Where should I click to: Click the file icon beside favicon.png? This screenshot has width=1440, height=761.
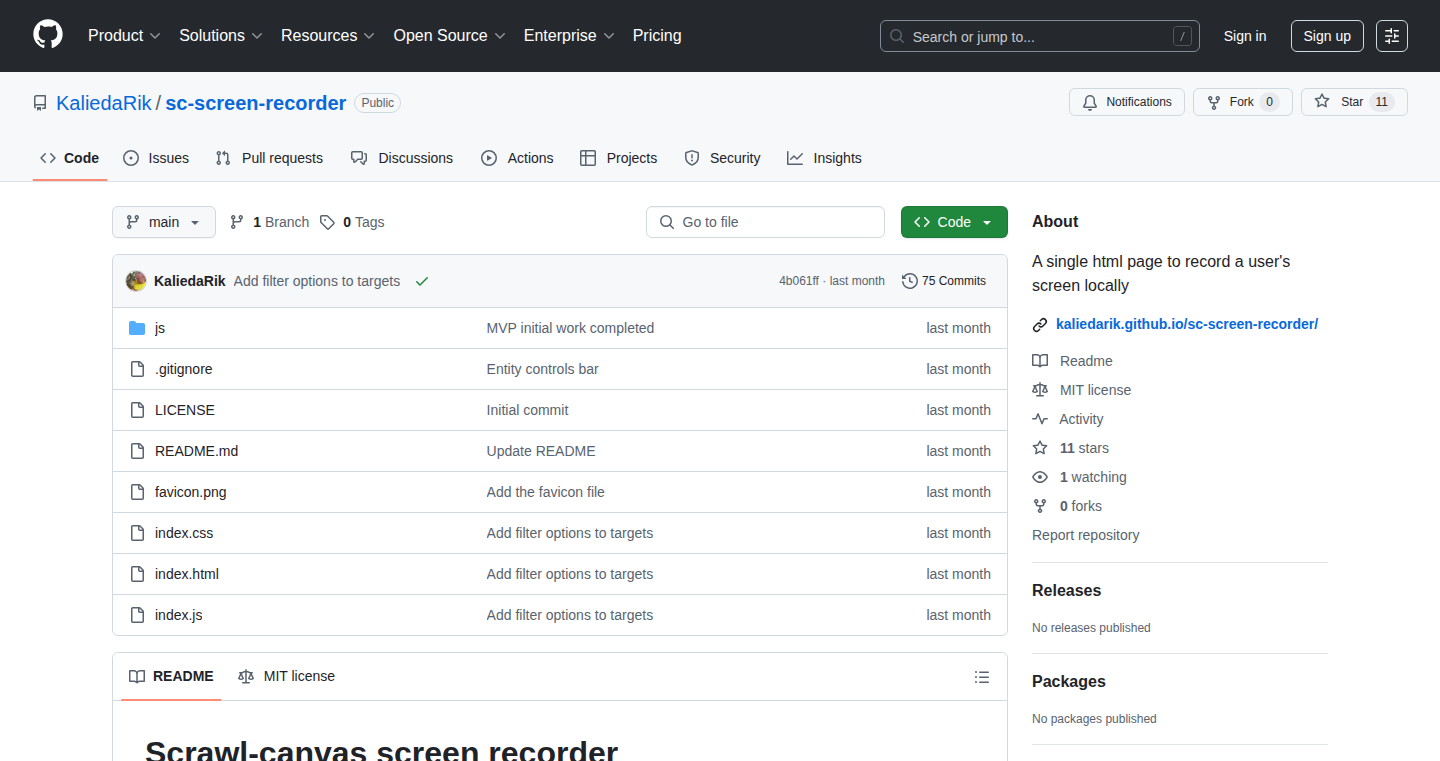click(137, 492)
